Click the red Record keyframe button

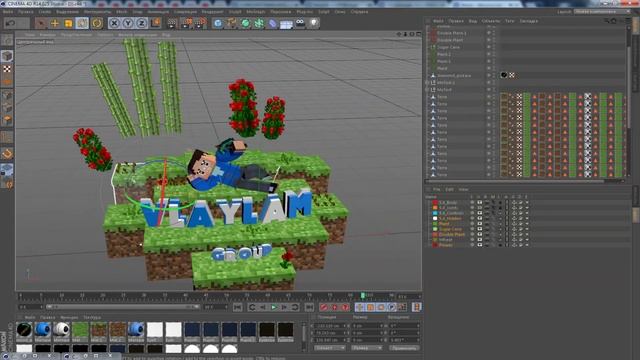tap(324, 307)
